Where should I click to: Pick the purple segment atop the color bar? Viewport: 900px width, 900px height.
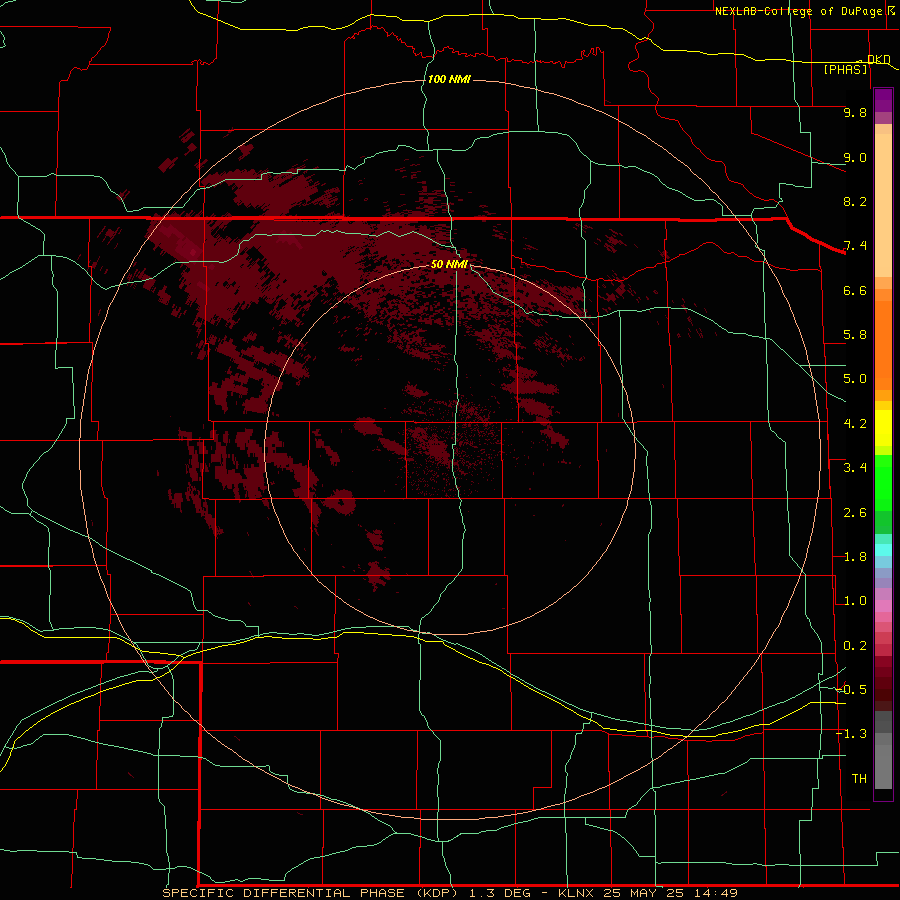[x=883, y=100]
